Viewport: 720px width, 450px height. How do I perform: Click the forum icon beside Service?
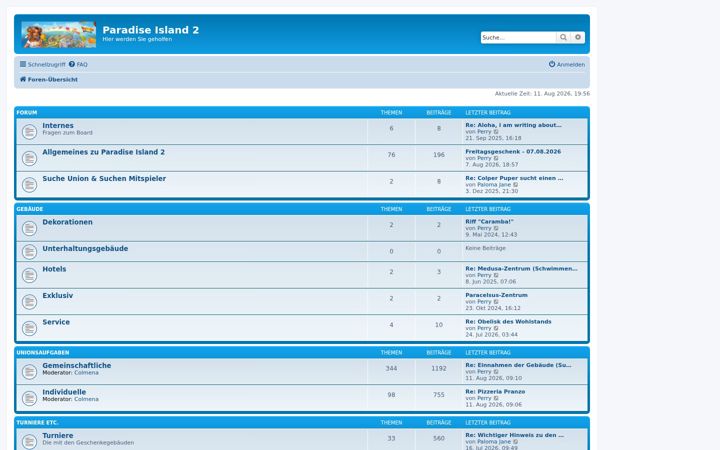29,329
